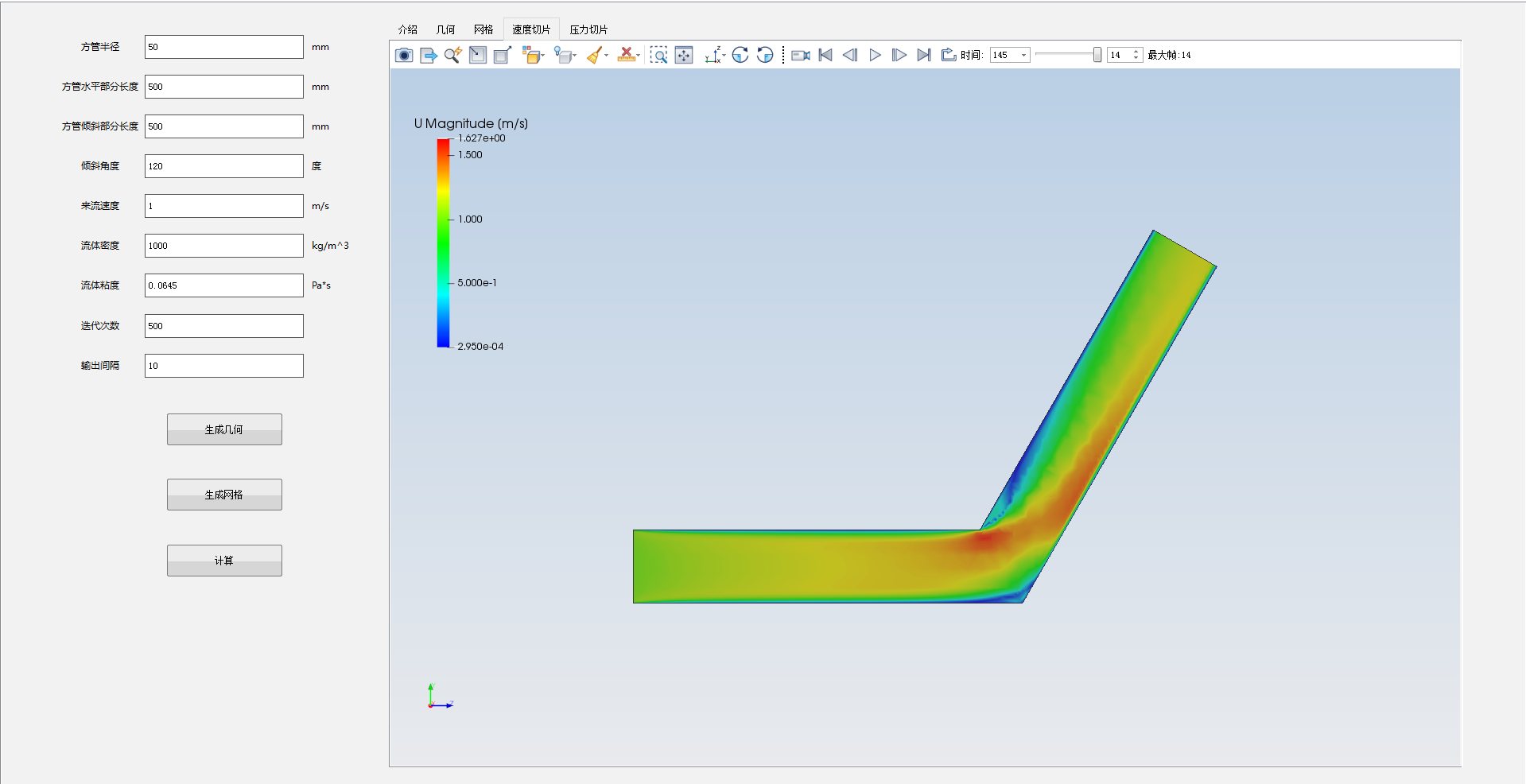Open the axes orientation dropdown arrow
The height and width of the screenshot is (784, 1526).
[x=724, y=56]
